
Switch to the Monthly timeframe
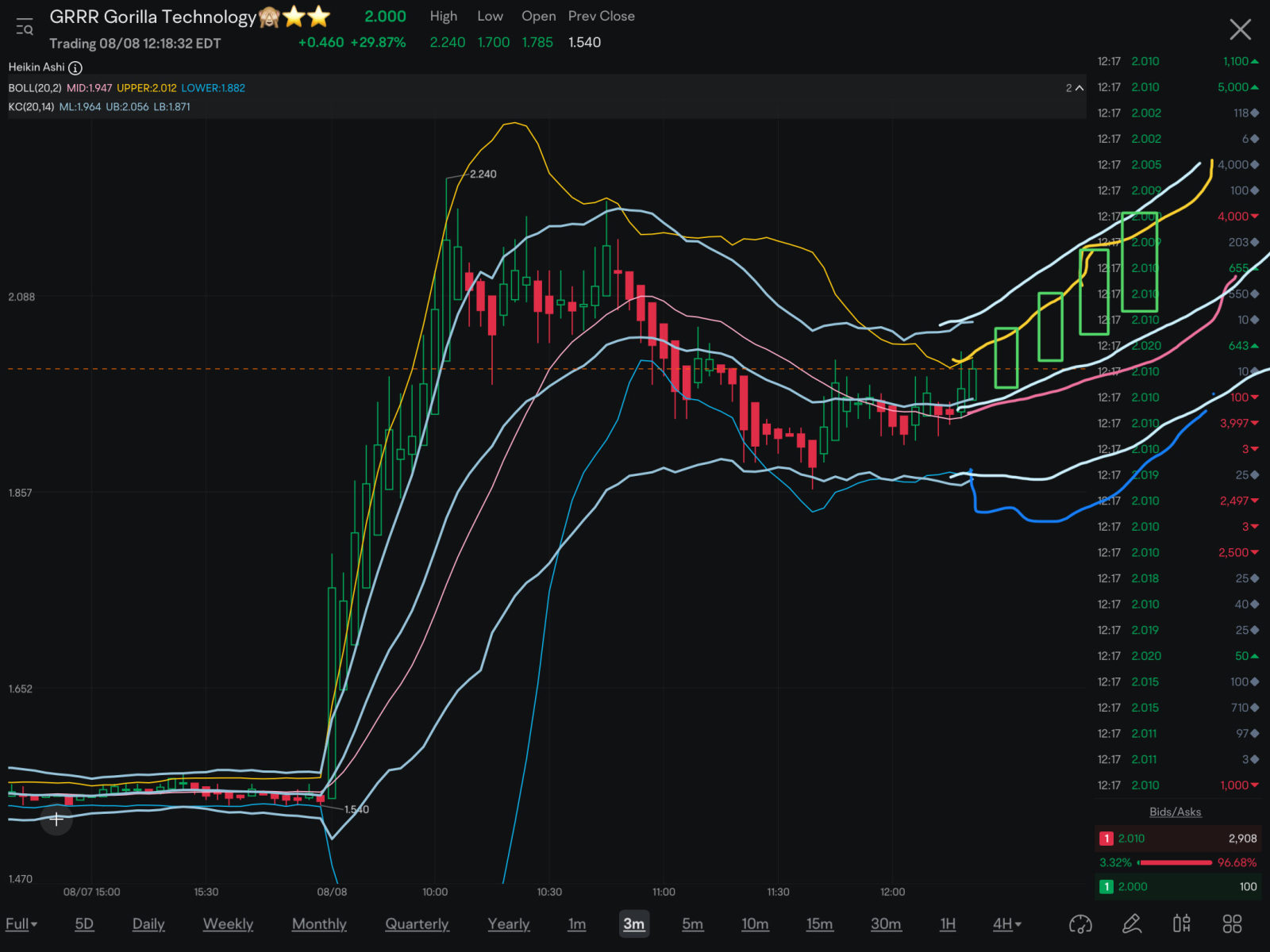319,923
